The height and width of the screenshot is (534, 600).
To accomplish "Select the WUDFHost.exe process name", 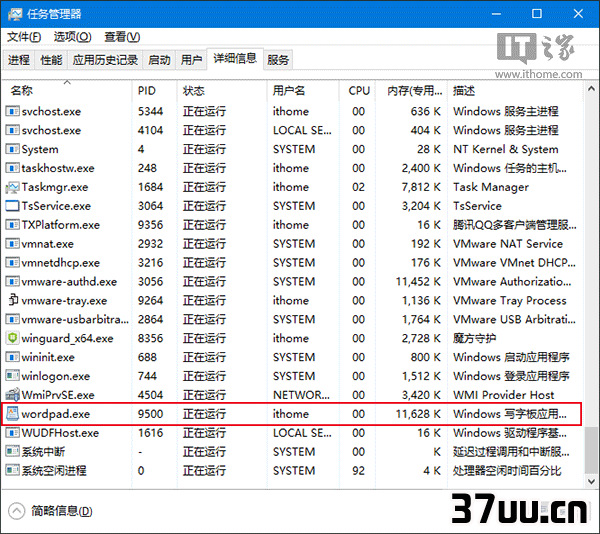I will pyautogui.click(x=60, y=433).
